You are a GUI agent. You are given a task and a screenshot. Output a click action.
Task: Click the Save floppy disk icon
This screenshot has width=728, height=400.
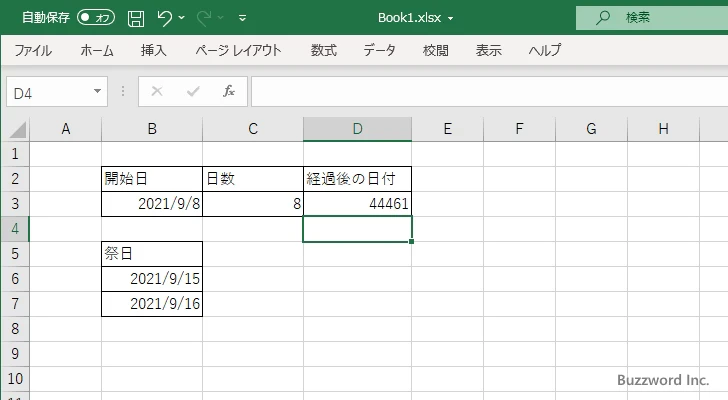tap(136, 18)
